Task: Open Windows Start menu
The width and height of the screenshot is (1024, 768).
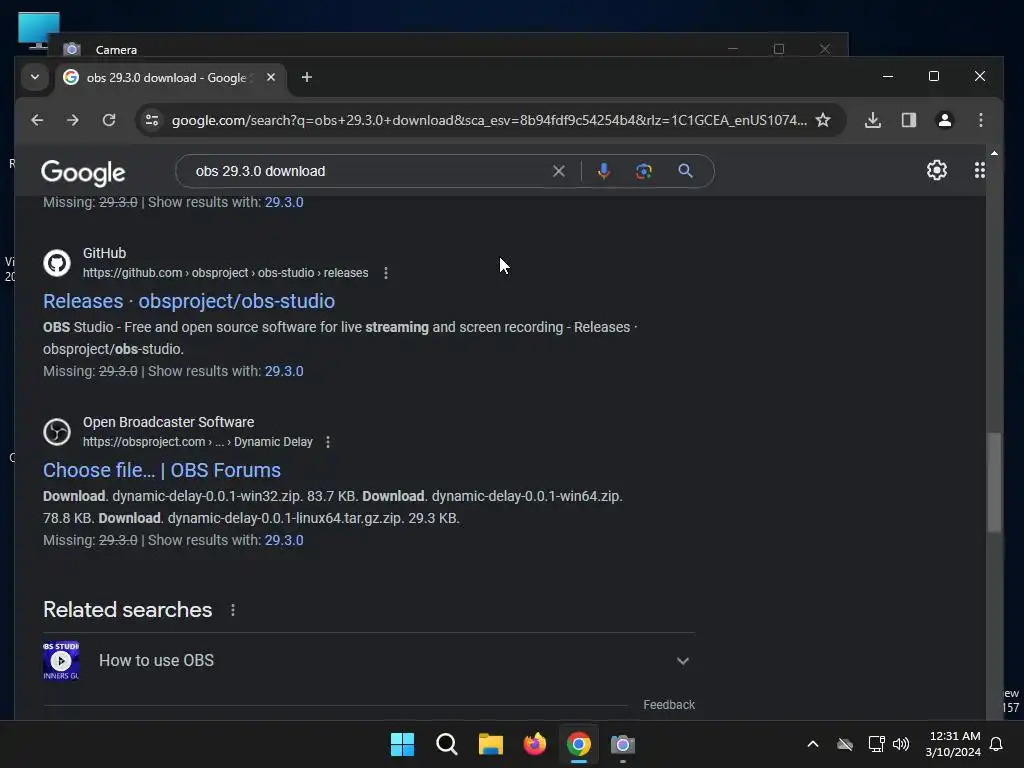Action: point(402,744)
